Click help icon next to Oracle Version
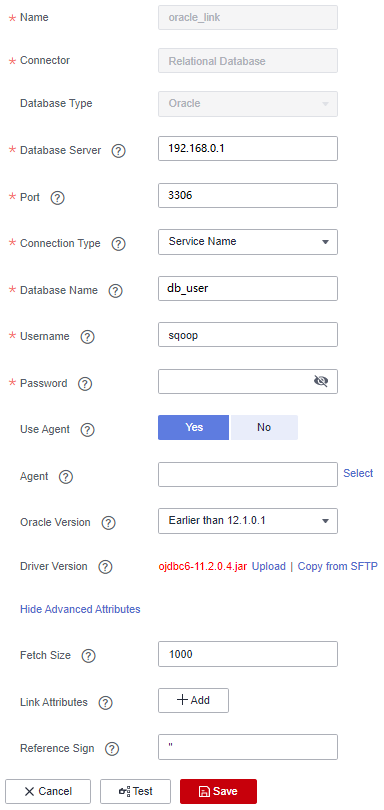 (x=108, y=523)
